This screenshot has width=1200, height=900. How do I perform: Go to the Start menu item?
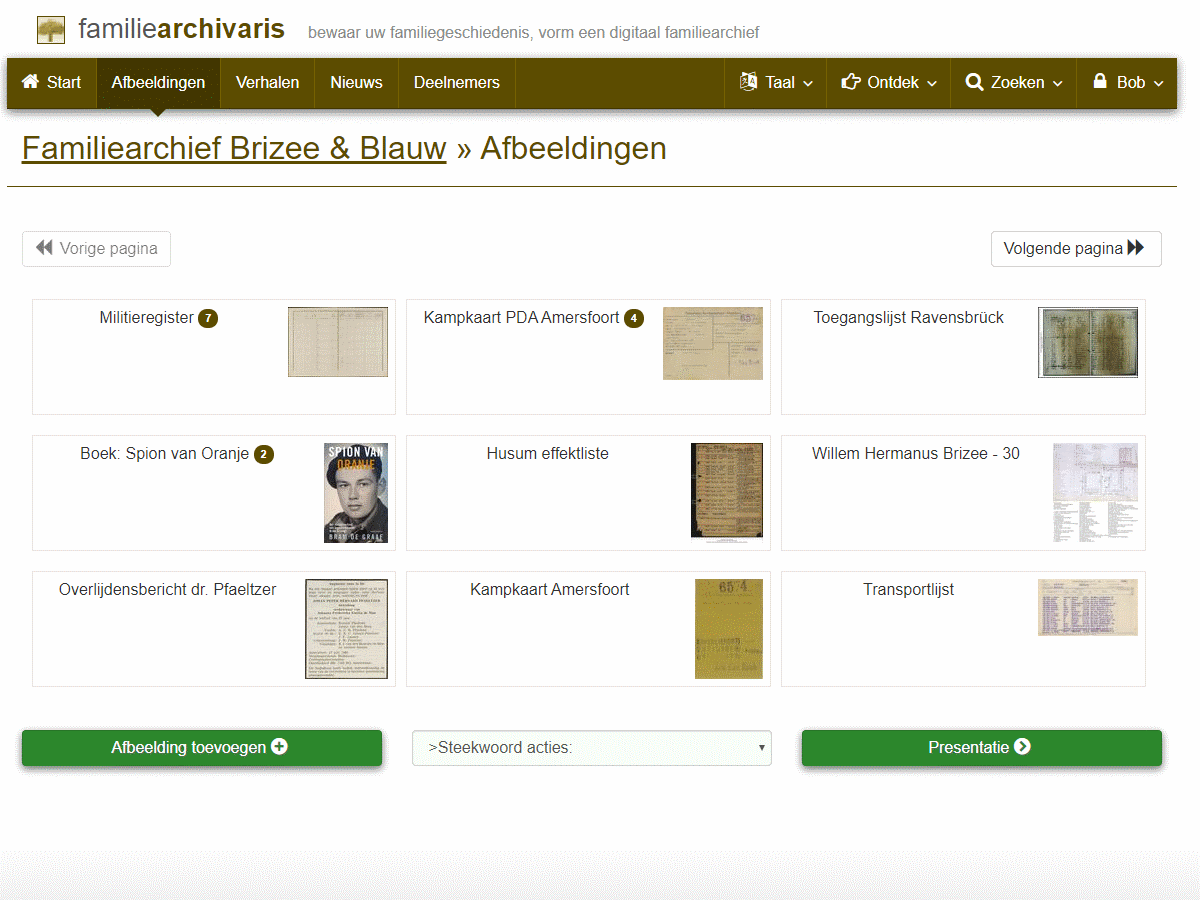52,82
